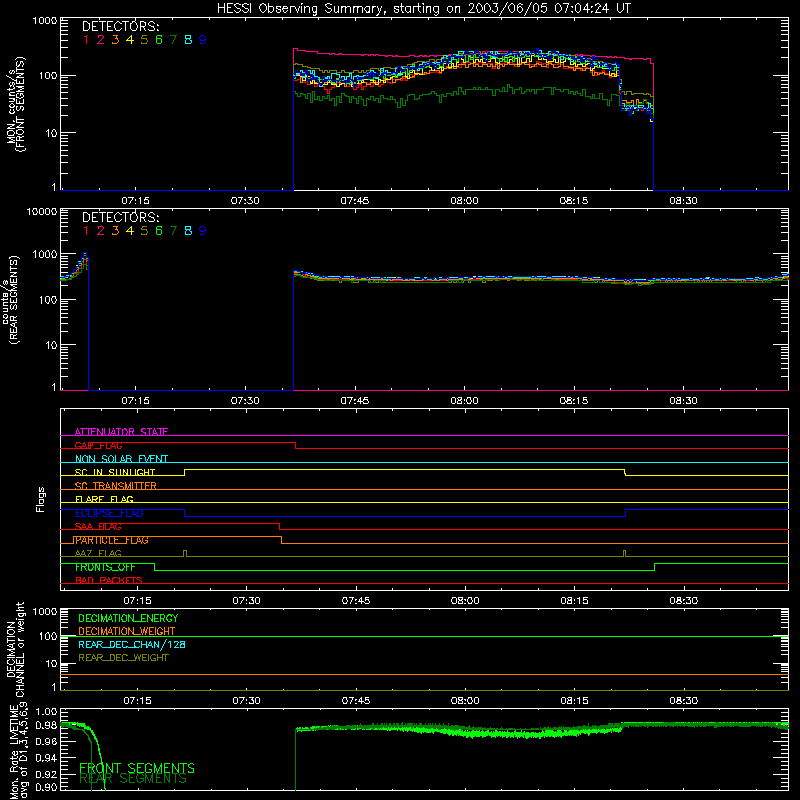Select the DECIMATION_WEIGHT legend label
Image resolution: width=800 pixels, height=800 pixels.
[127, 631]
